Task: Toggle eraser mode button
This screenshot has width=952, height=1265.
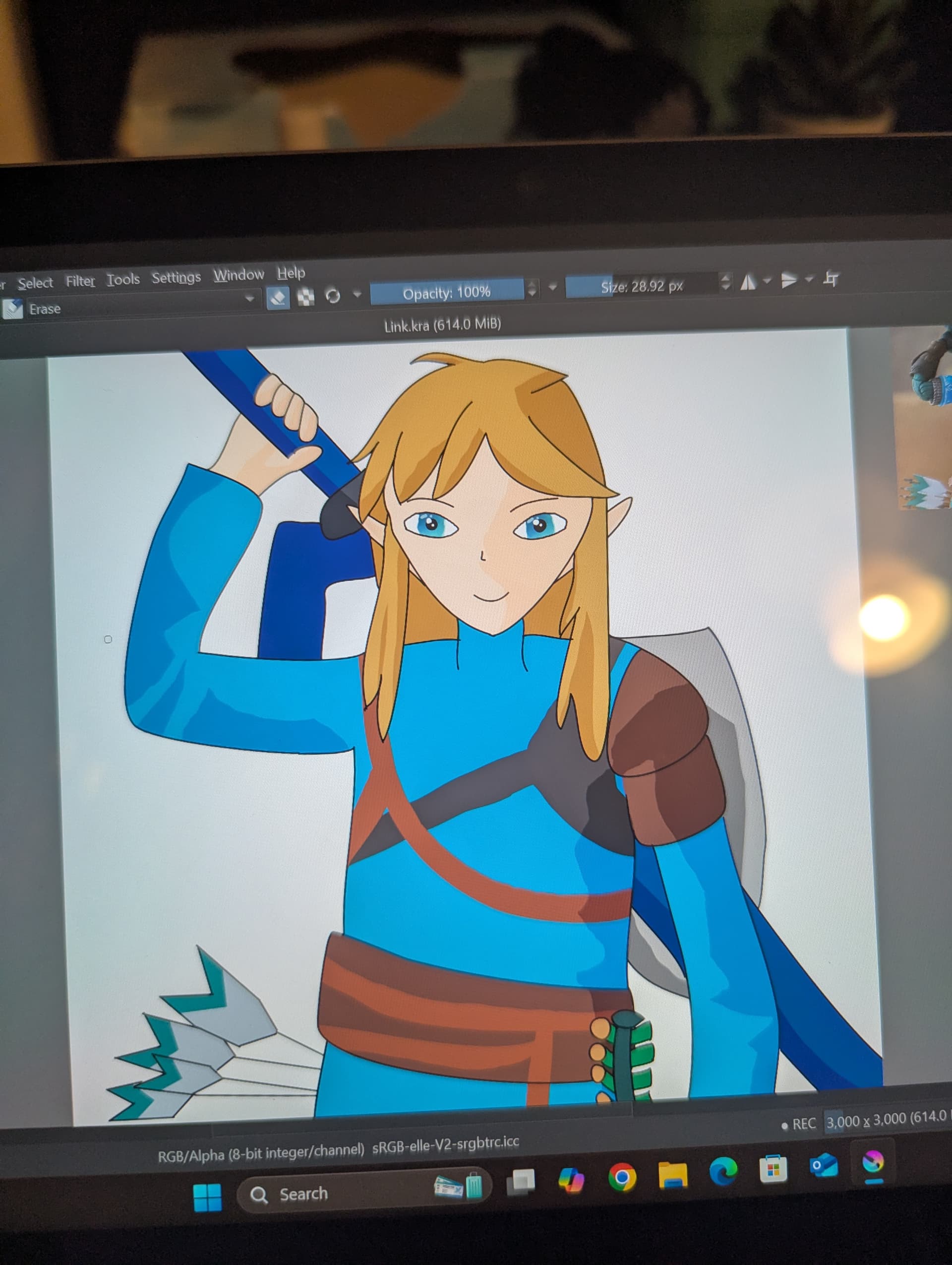Action: click(x=278, y=297)
